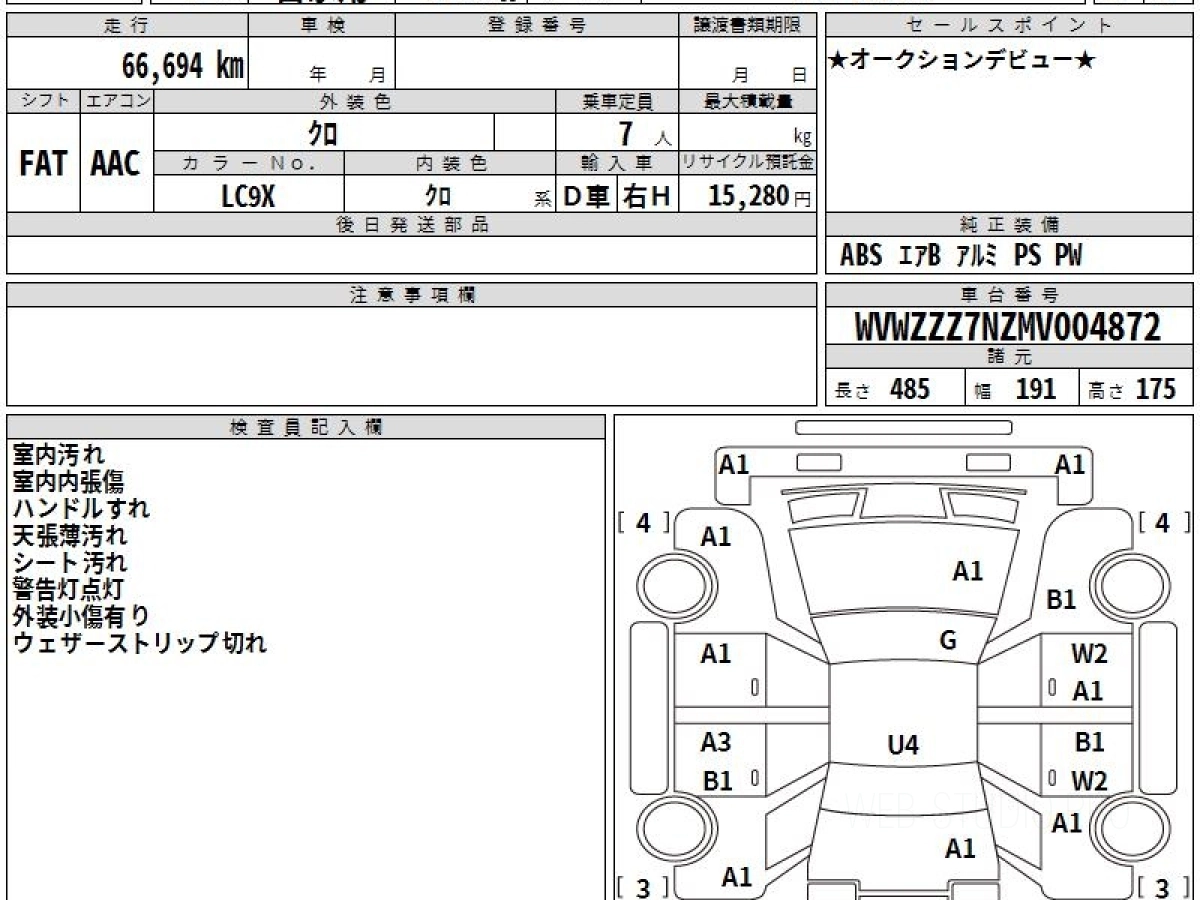This screenshot has width=1200, height=900.
Task: Select the color code LC9X
Action: [x=247, y=196]
